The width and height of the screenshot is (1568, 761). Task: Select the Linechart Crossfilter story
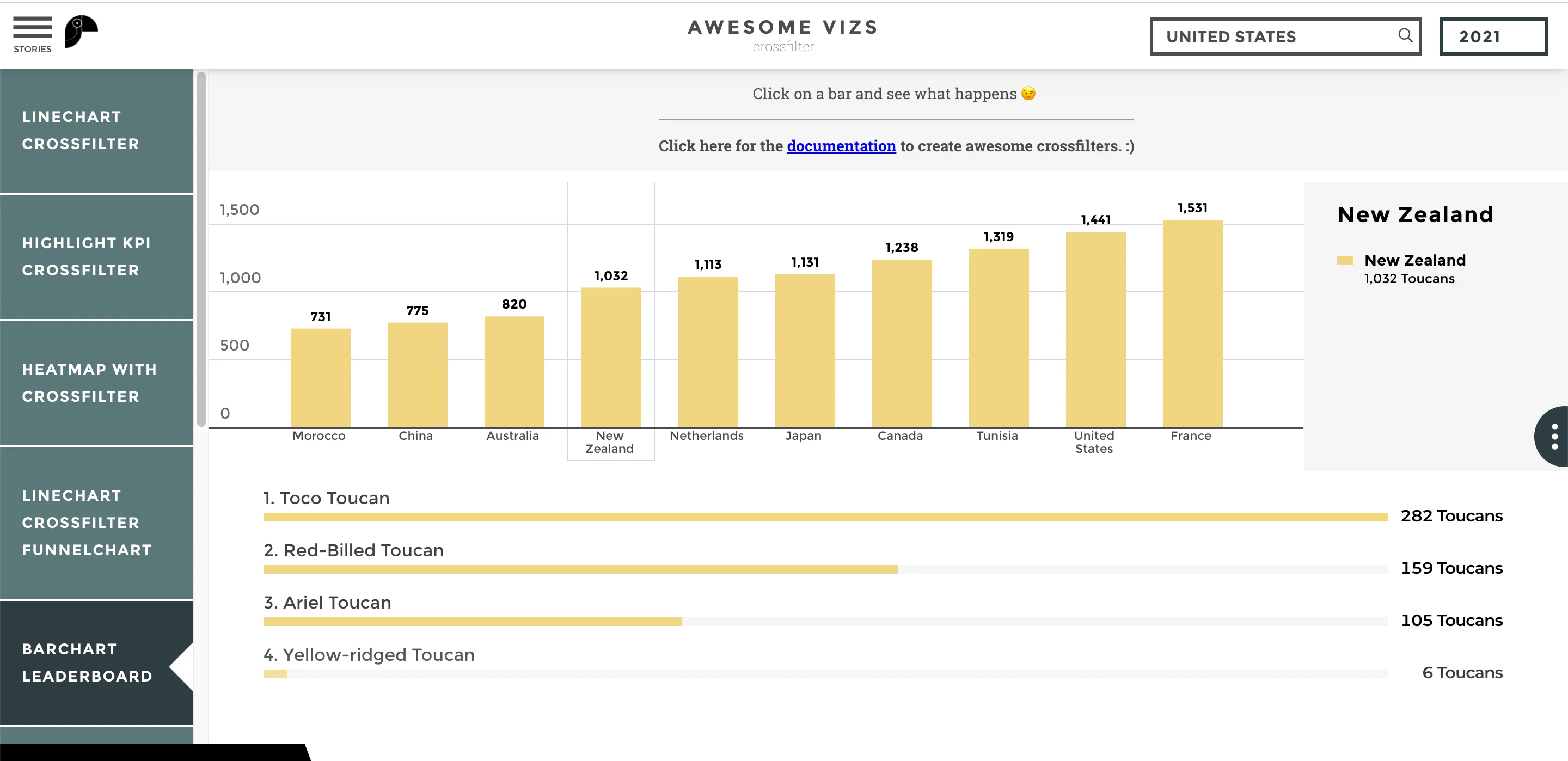(96, 130)
